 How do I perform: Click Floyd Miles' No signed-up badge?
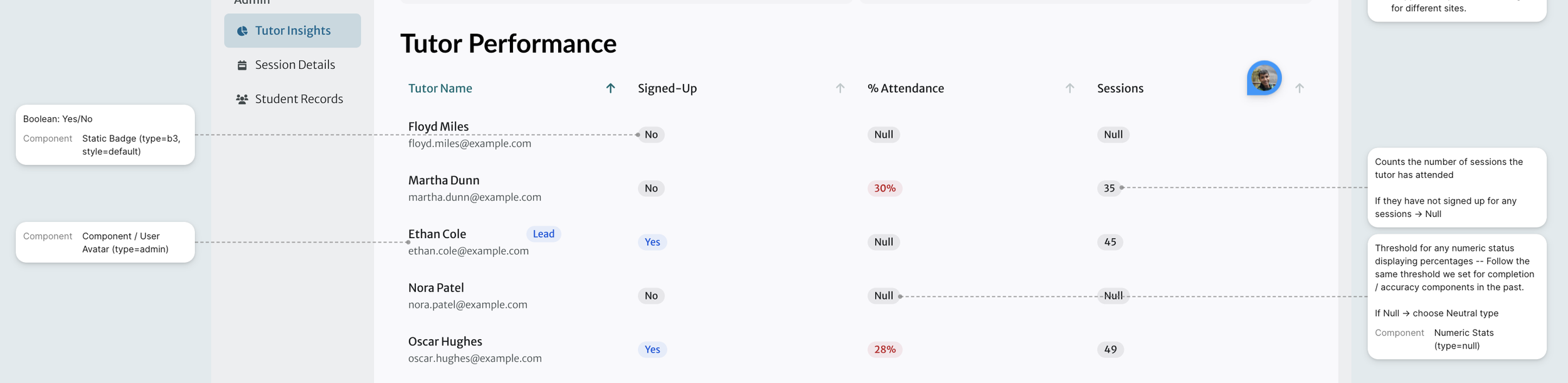coord(651,135)
